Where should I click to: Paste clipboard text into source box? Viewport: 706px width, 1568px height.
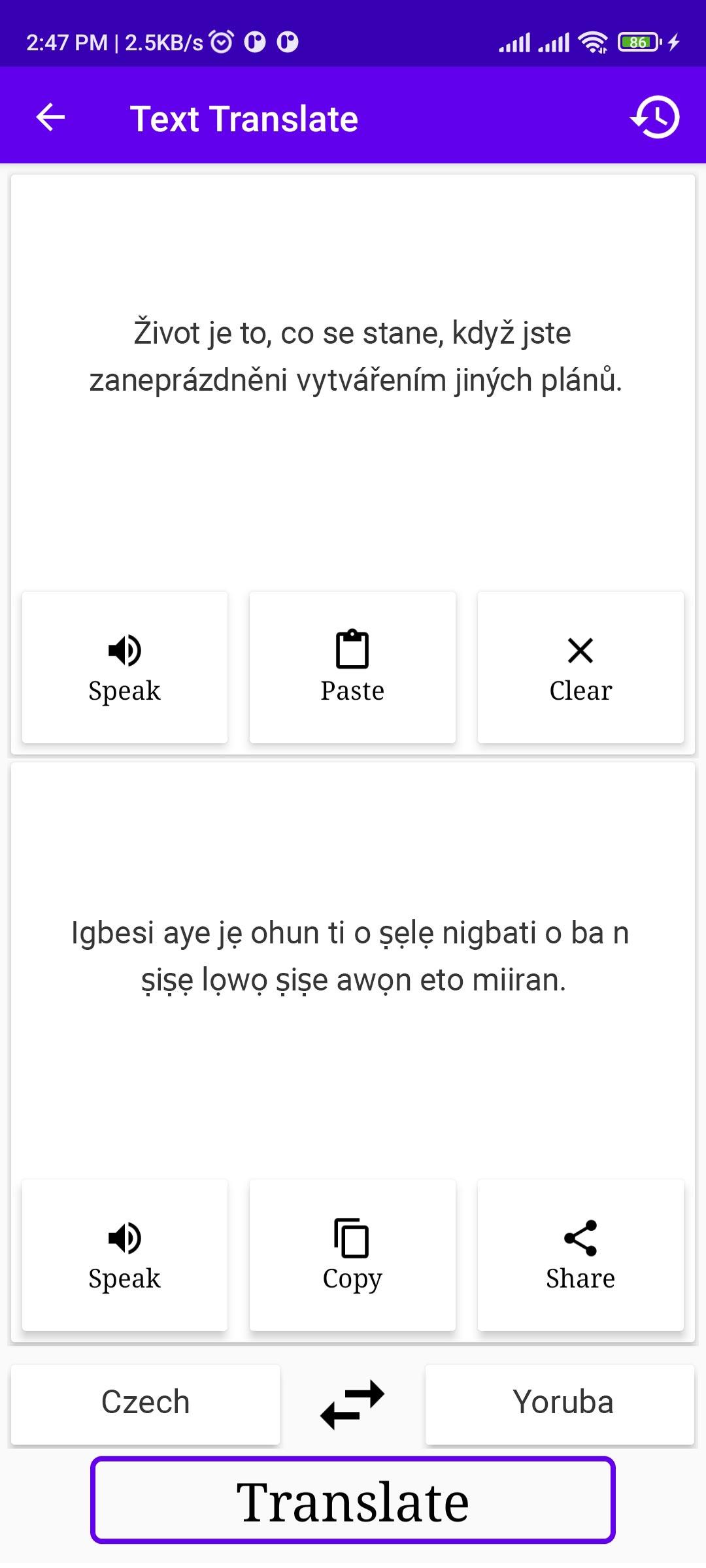[352, 667]
